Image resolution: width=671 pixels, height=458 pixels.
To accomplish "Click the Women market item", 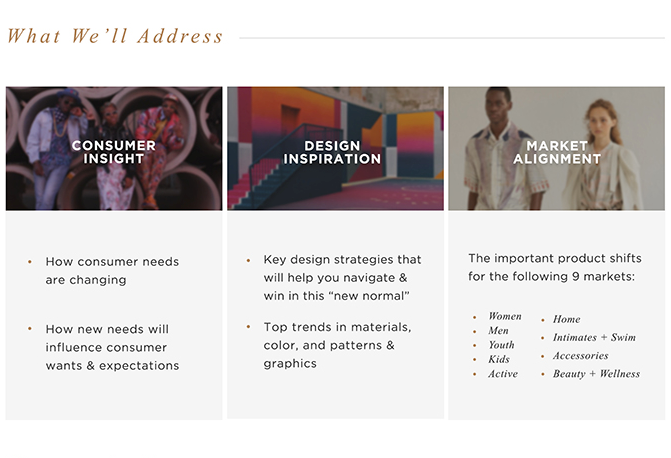I will 505,316.
